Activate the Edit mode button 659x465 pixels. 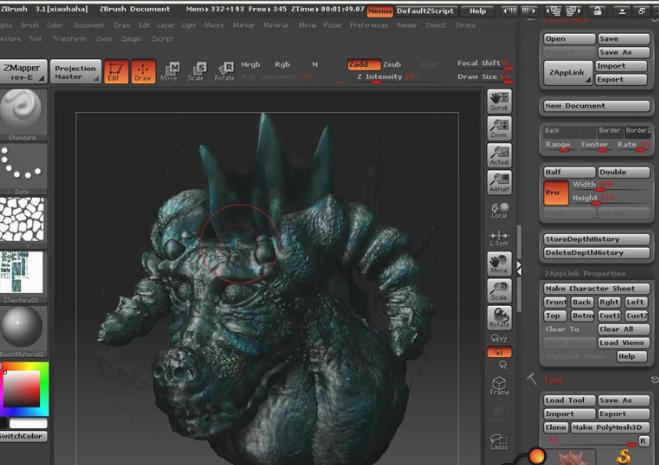click(116, 72)
